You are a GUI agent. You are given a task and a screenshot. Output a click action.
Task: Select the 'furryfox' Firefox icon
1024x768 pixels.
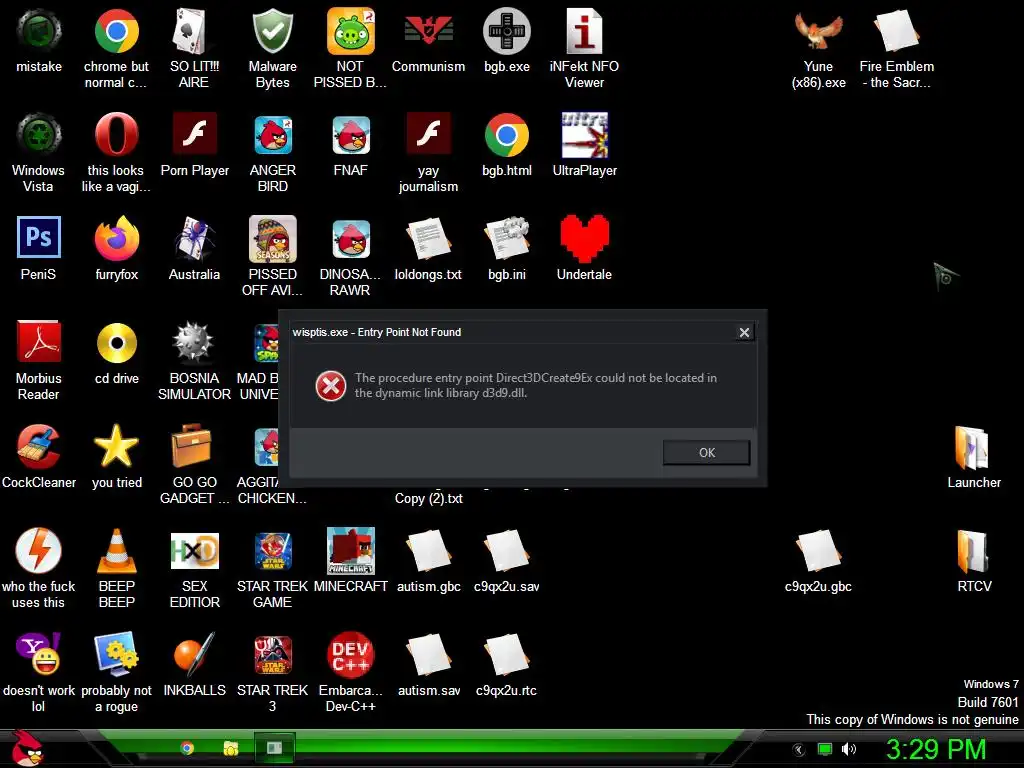116,239
